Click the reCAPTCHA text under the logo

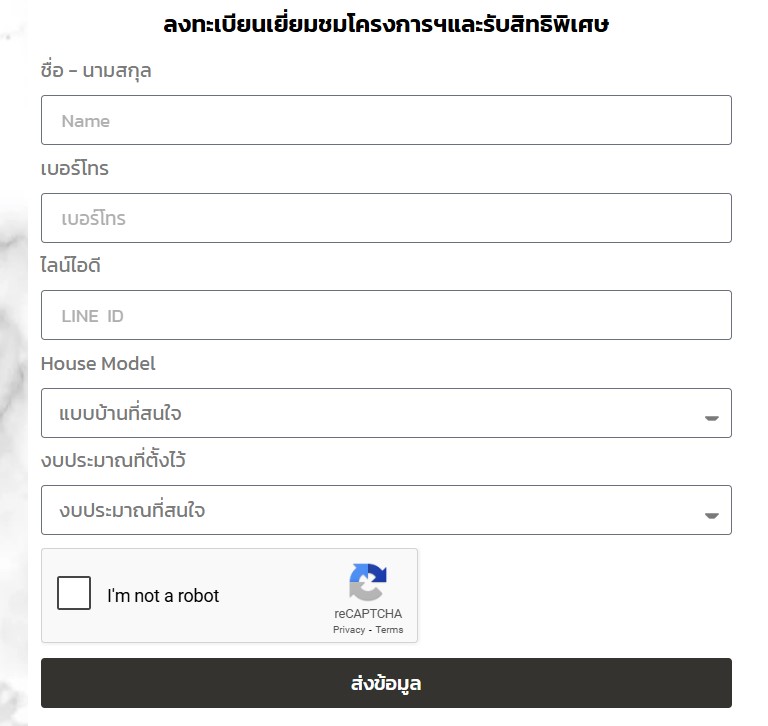pyautogui.click(x=368, y=614)
